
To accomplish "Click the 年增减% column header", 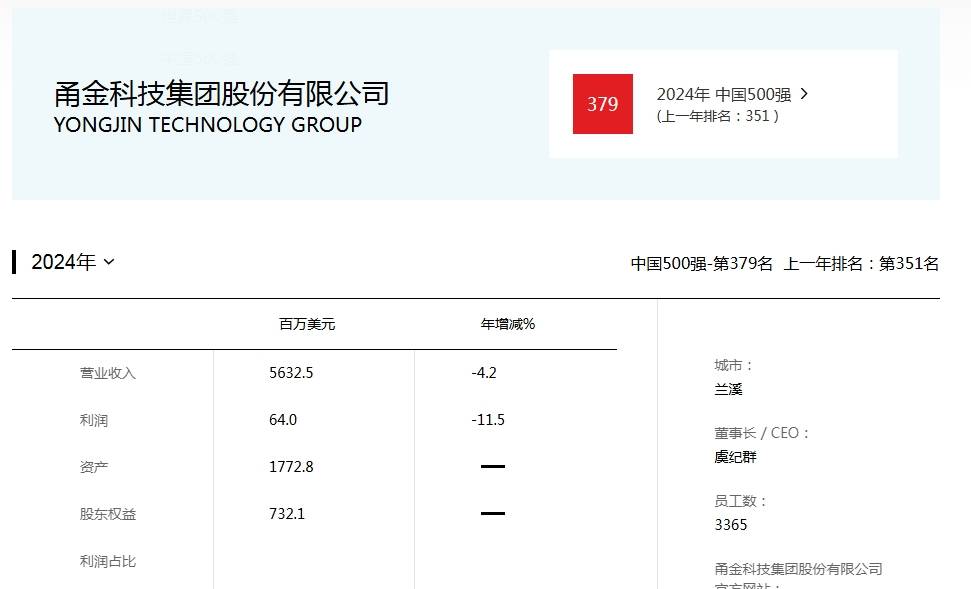I will 508,324.
